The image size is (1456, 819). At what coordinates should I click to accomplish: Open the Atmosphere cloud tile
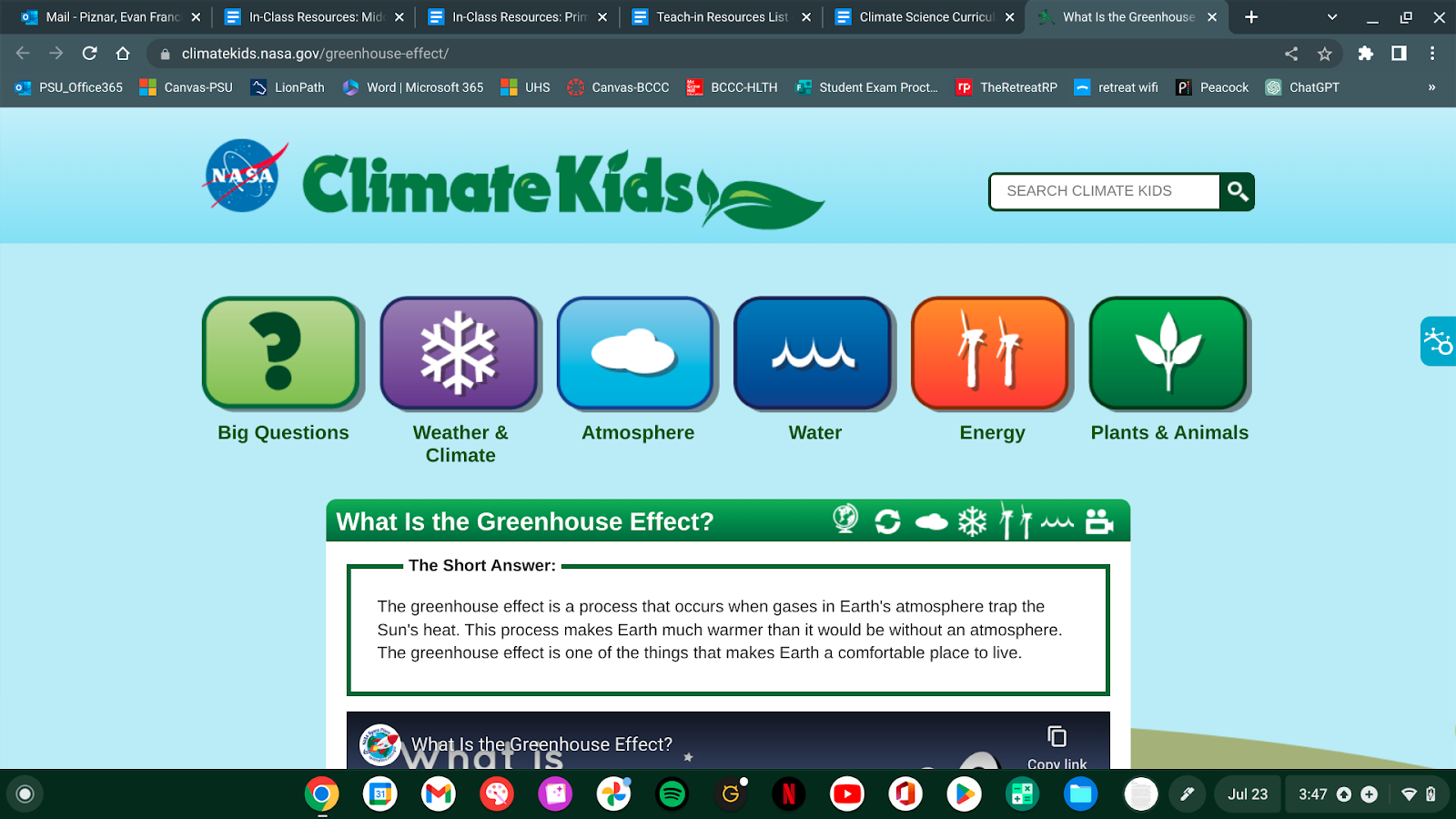point(636,353)
